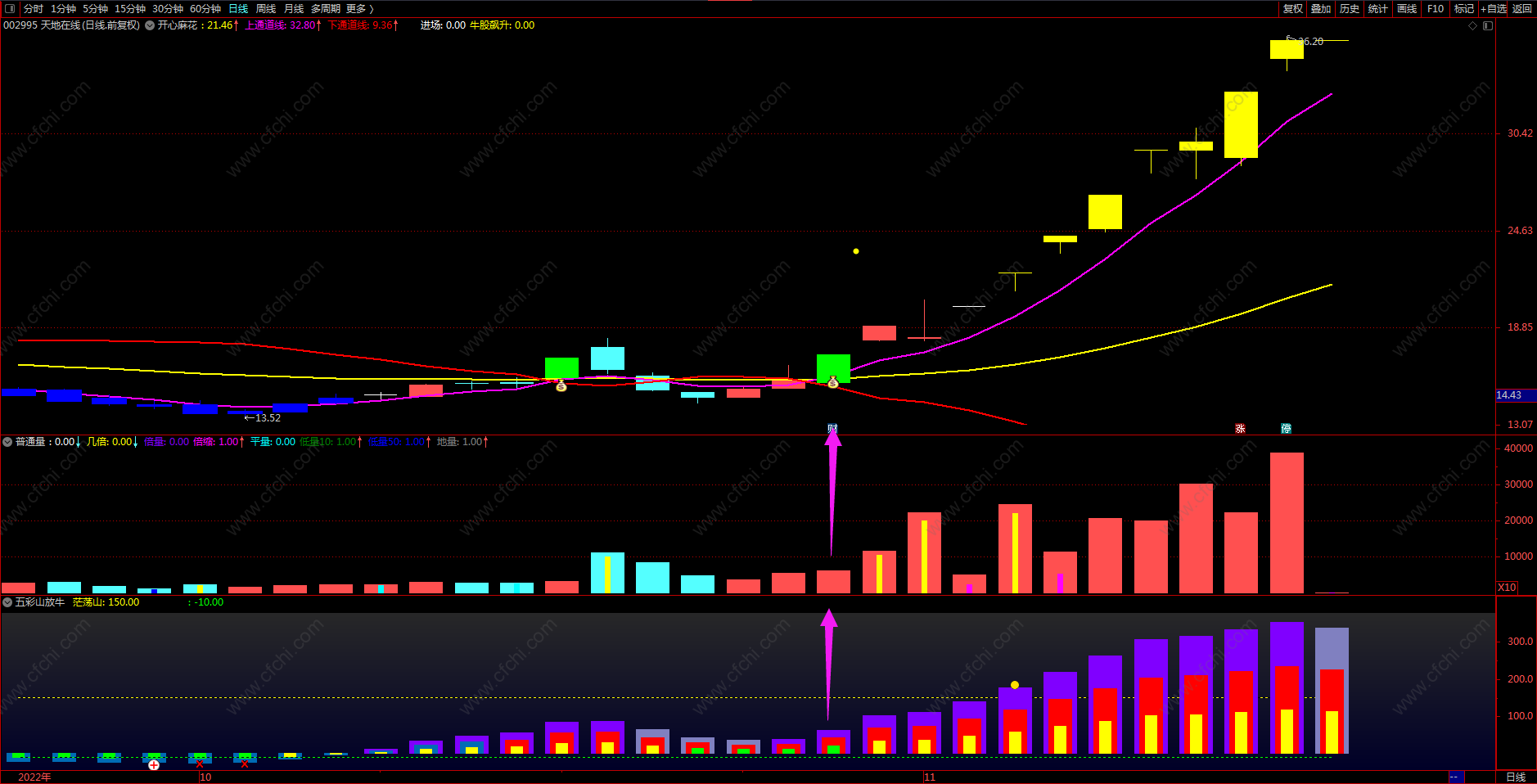The width and height of the screenshot is (1537, 784).
Task: Click the 2022年 timeline label
Action: (x=34, y=777)
